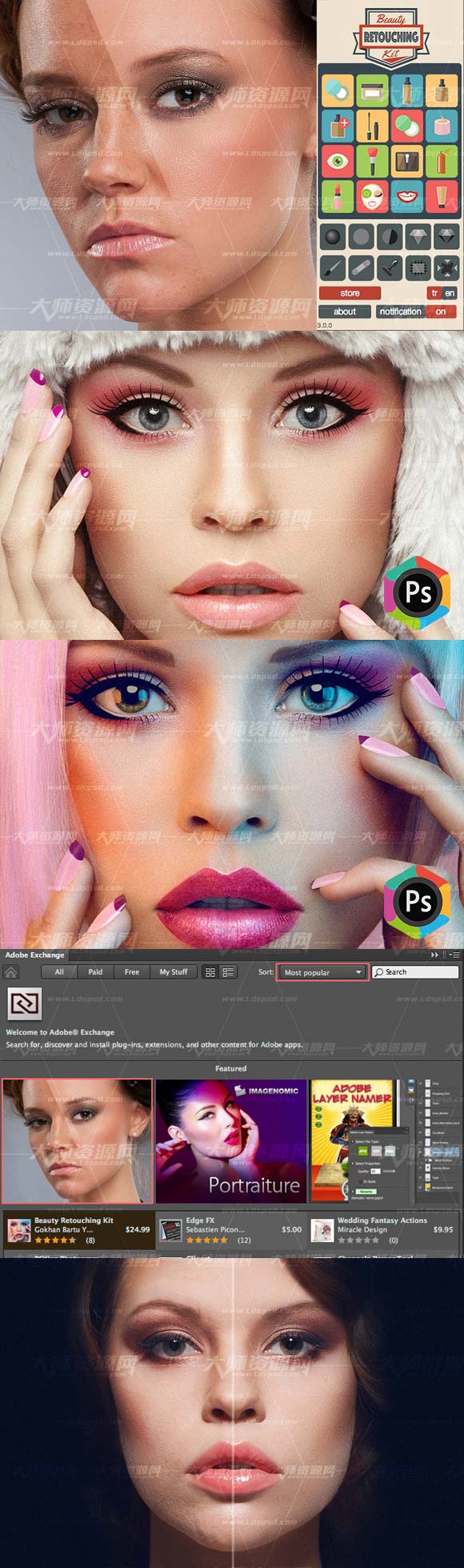Open the about button

pyautogui.click(x=345, y=312)
